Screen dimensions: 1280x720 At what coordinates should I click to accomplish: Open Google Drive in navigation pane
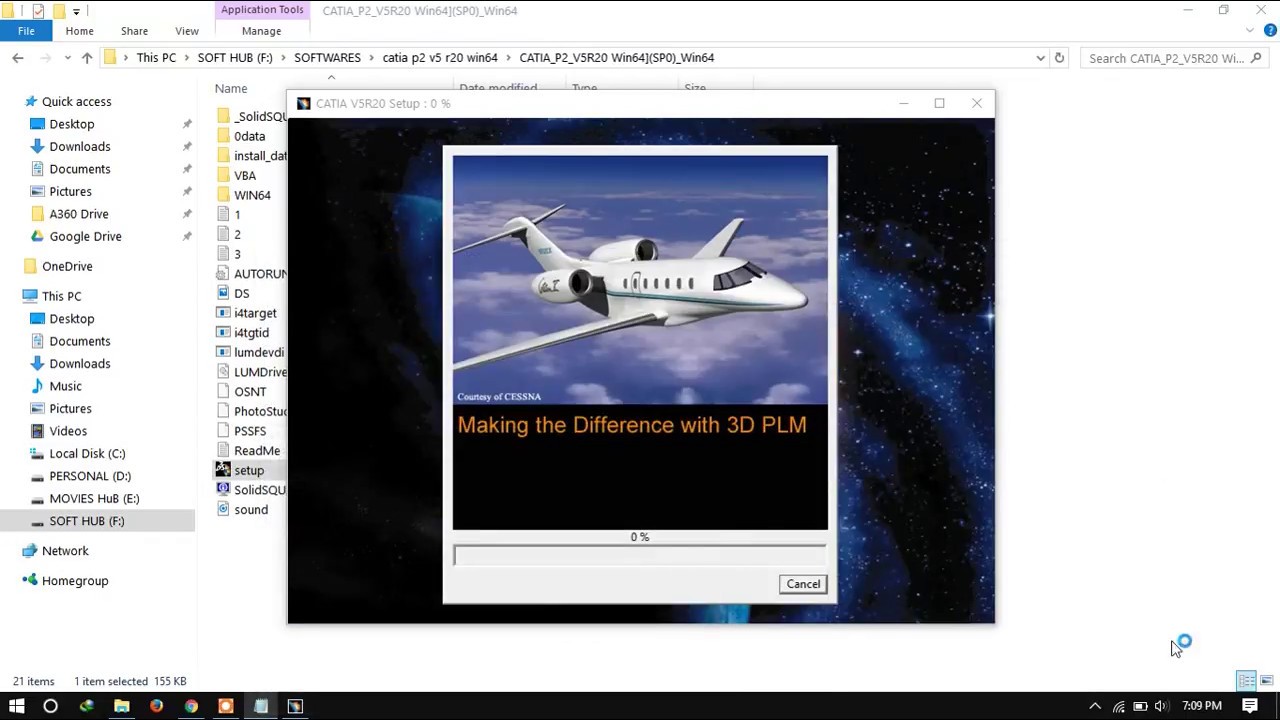[85, 237]
